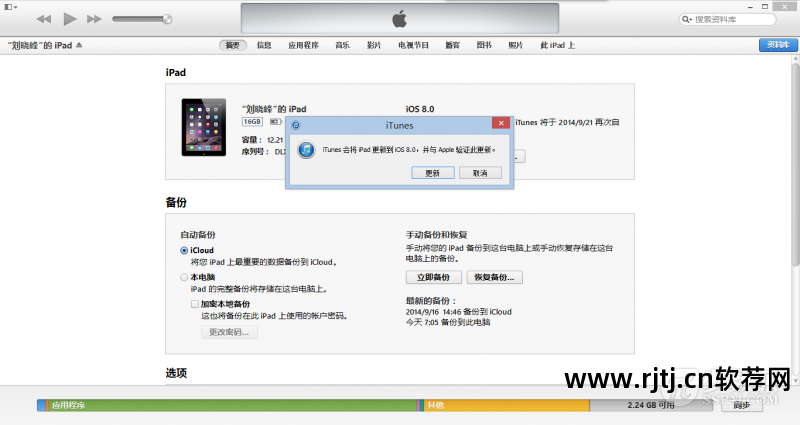Click the iPad device thumbnail image
Screen dimensions: 800x425
[204, 127]
